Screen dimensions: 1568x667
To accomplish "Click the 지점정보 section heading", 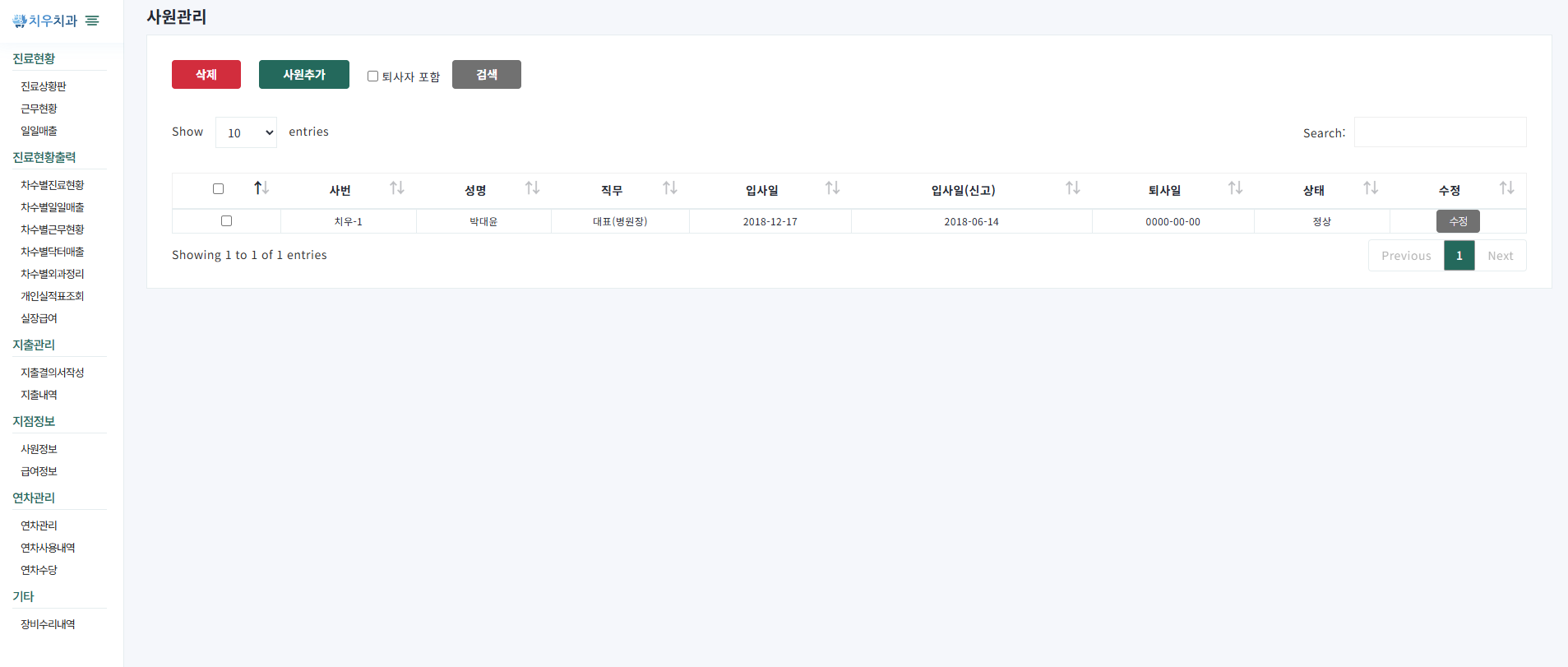I will (34, 421).
